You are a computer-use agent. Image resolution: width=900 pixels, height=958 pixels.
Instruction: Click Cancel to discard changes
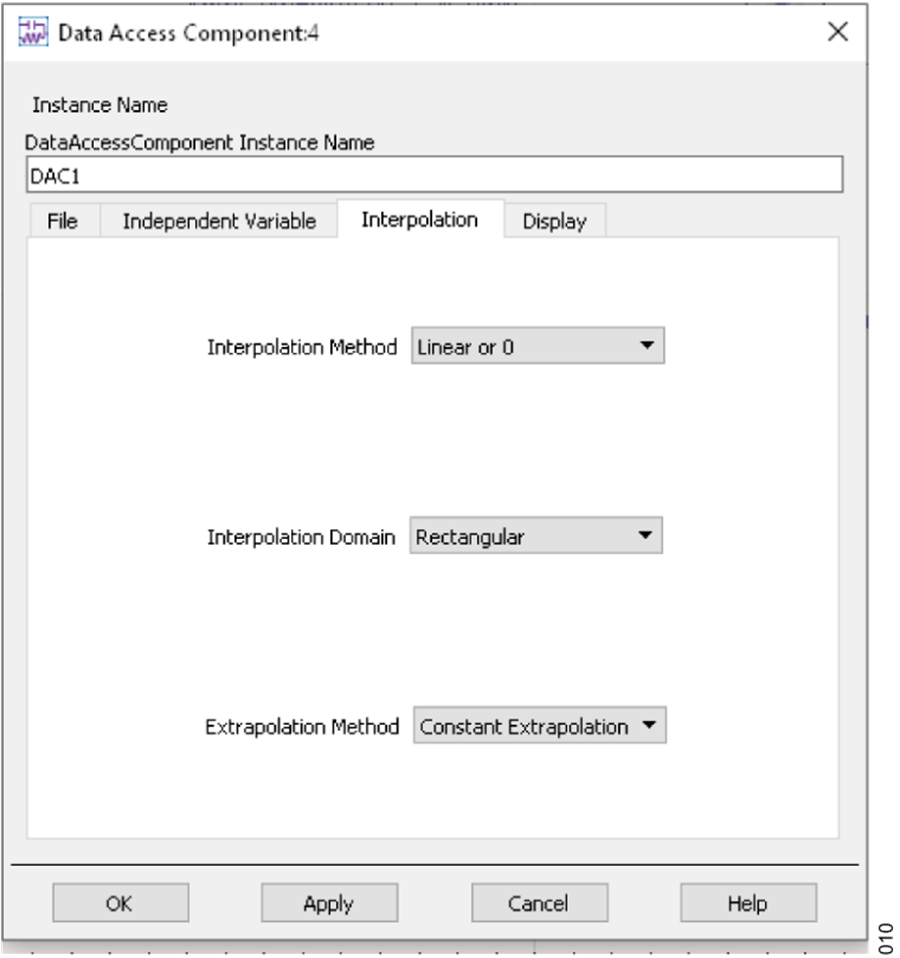point(539,903)
